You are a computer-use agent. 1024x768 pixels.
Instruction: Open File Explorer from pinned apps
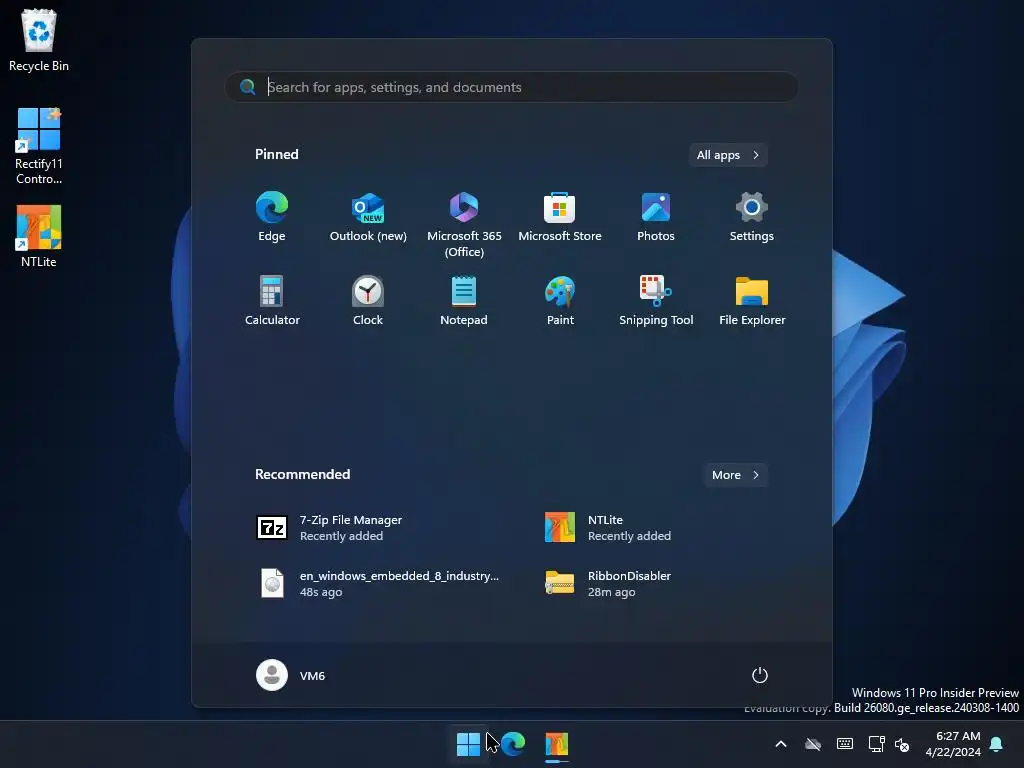pyautogui.click(x=752, y=301)
